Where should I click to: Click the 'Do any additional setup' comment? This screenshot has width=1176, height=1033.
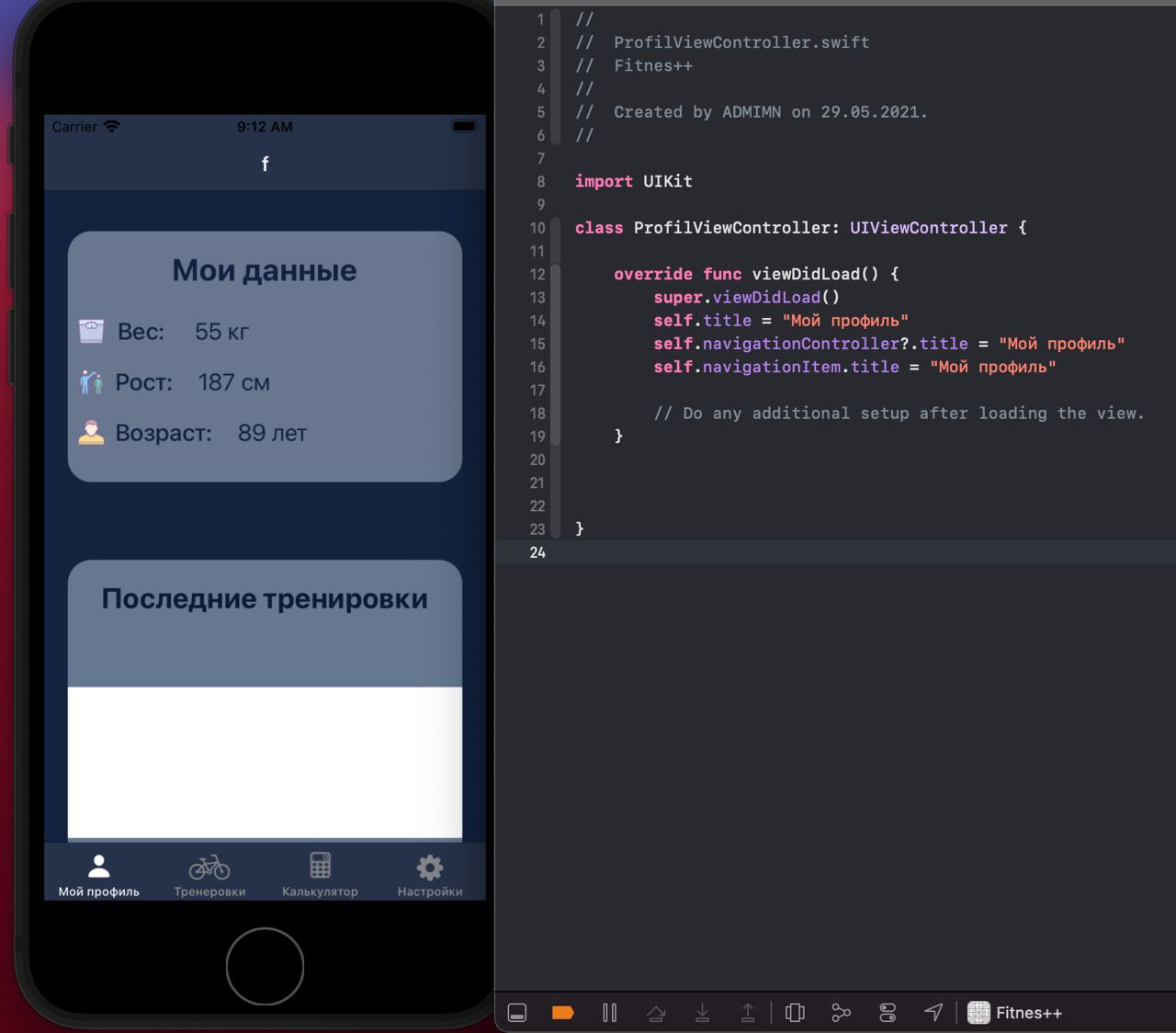click(899, 414)
